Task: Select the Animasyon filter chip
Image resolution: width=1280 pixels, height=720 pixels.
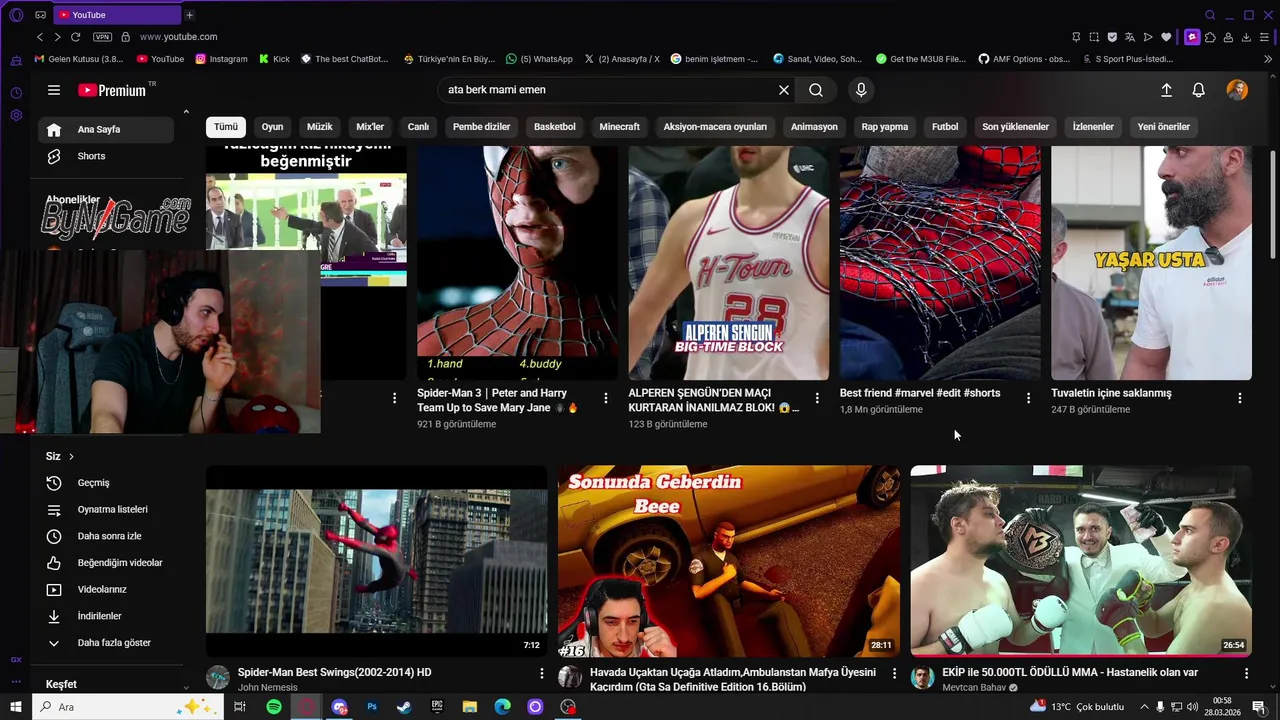Action: pos(814,127)
